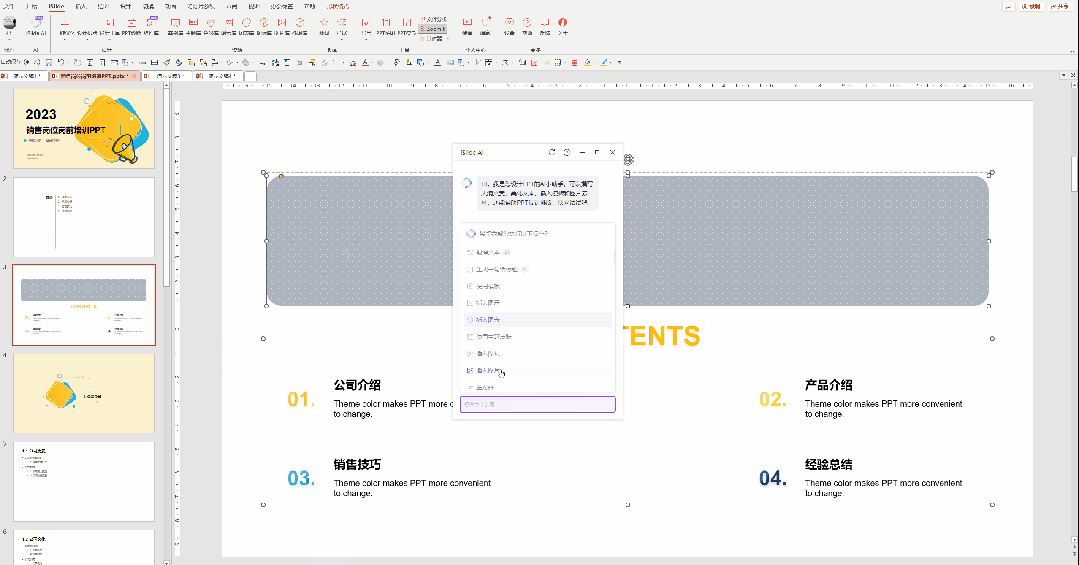Screen dimensions: 1079x565
Task: Click the 共享 share button
Action: tap(1060, 6)
